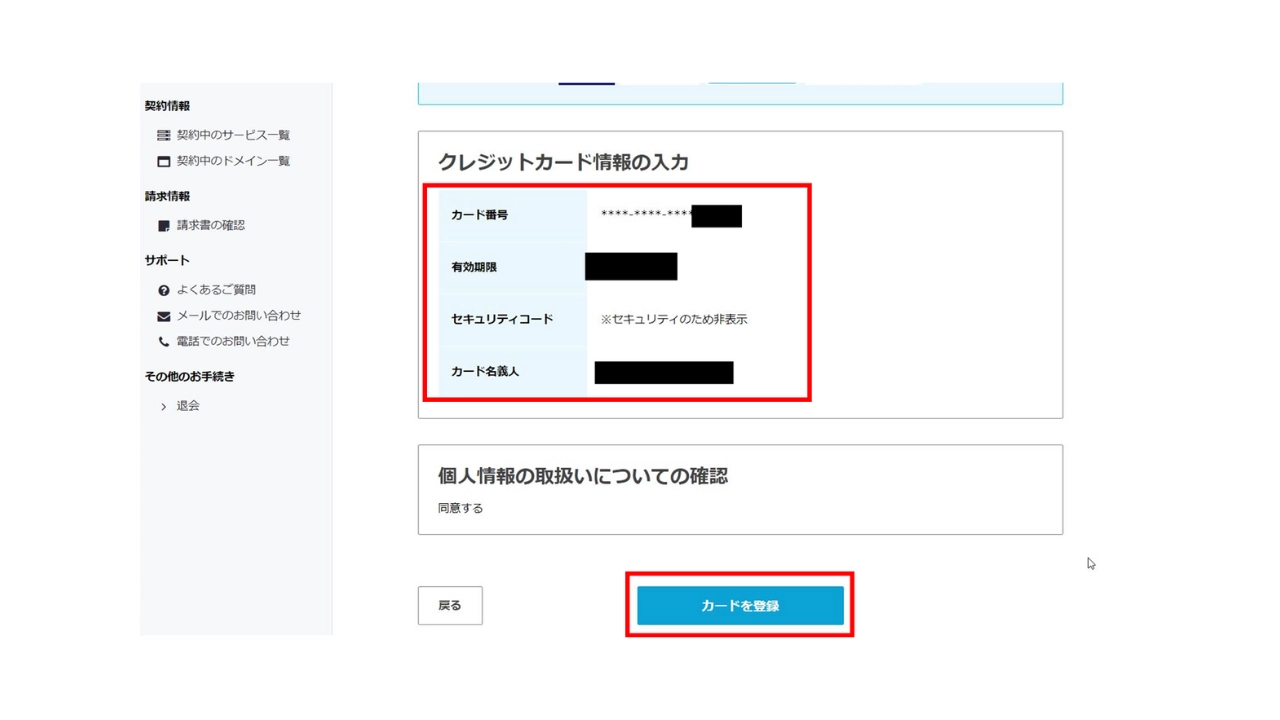This screenshot has width=1280, height=720.
Task: Click the その他のお手続き sidebar heading
Action: click(x=190, y=377)
